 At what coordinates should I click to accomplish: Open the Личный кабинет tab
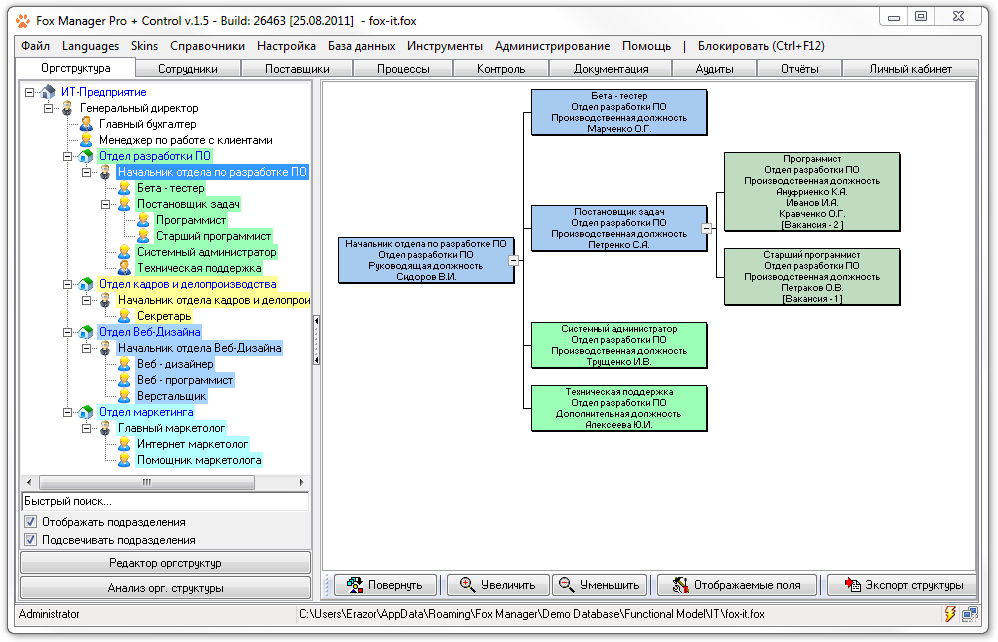pyautogui.click(x=911, y=69)
